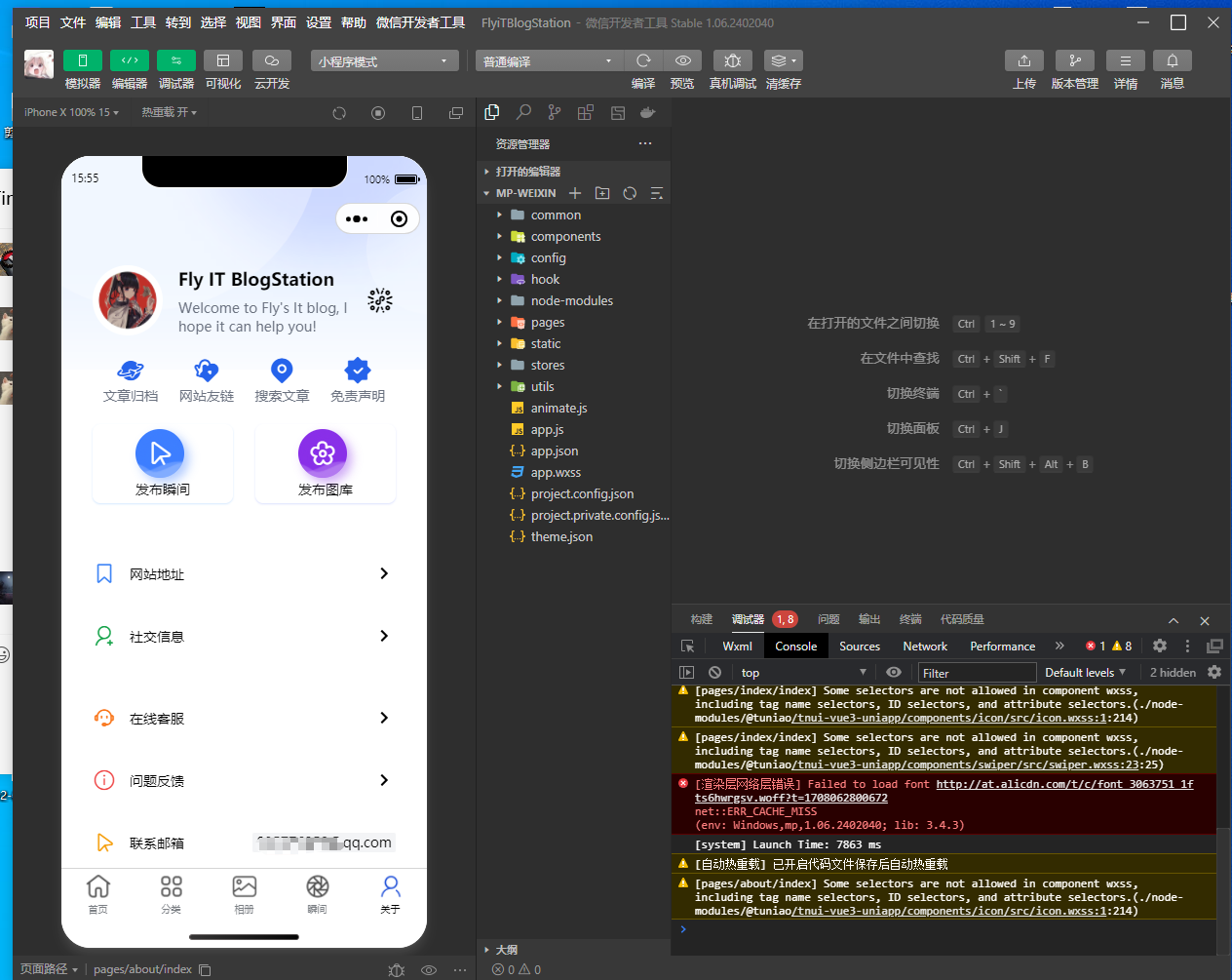Switch to the Network debugger tab
Image resolution: width=1232 pixels, height=980 pixels.
pos(925,646)
